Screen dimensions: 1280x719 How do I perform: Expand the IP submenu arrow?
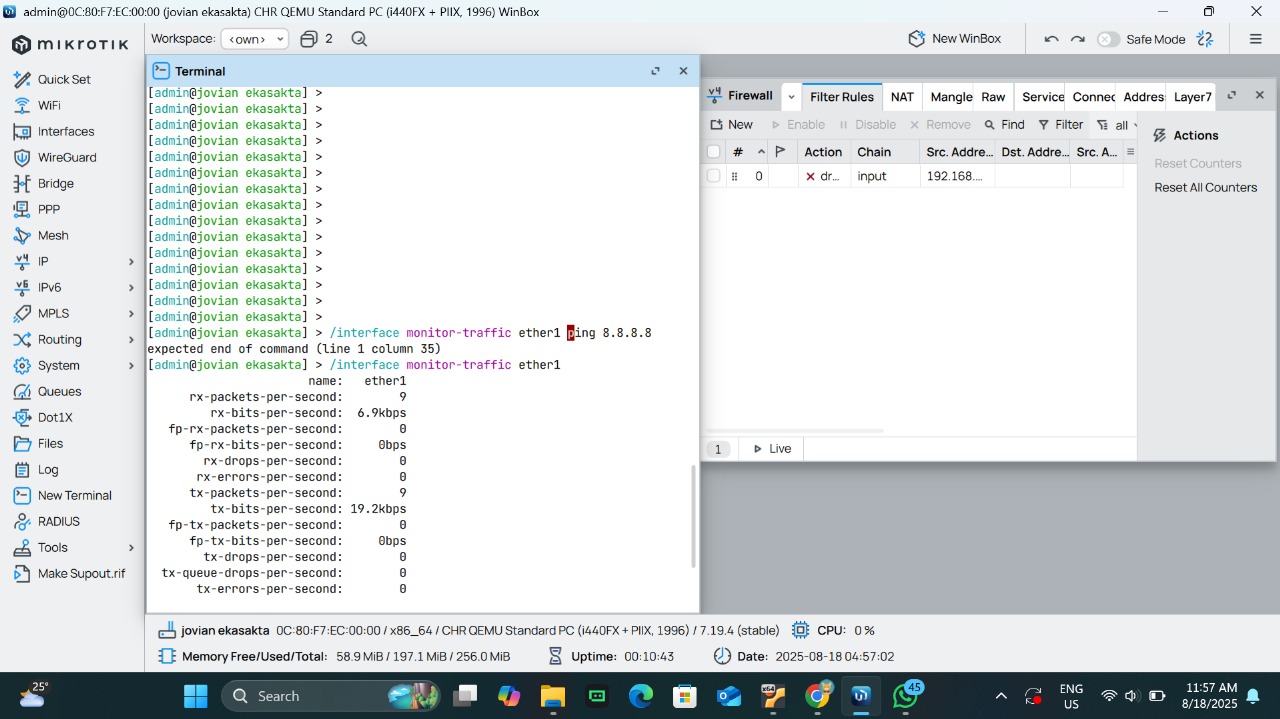click(x=131, y=261)
